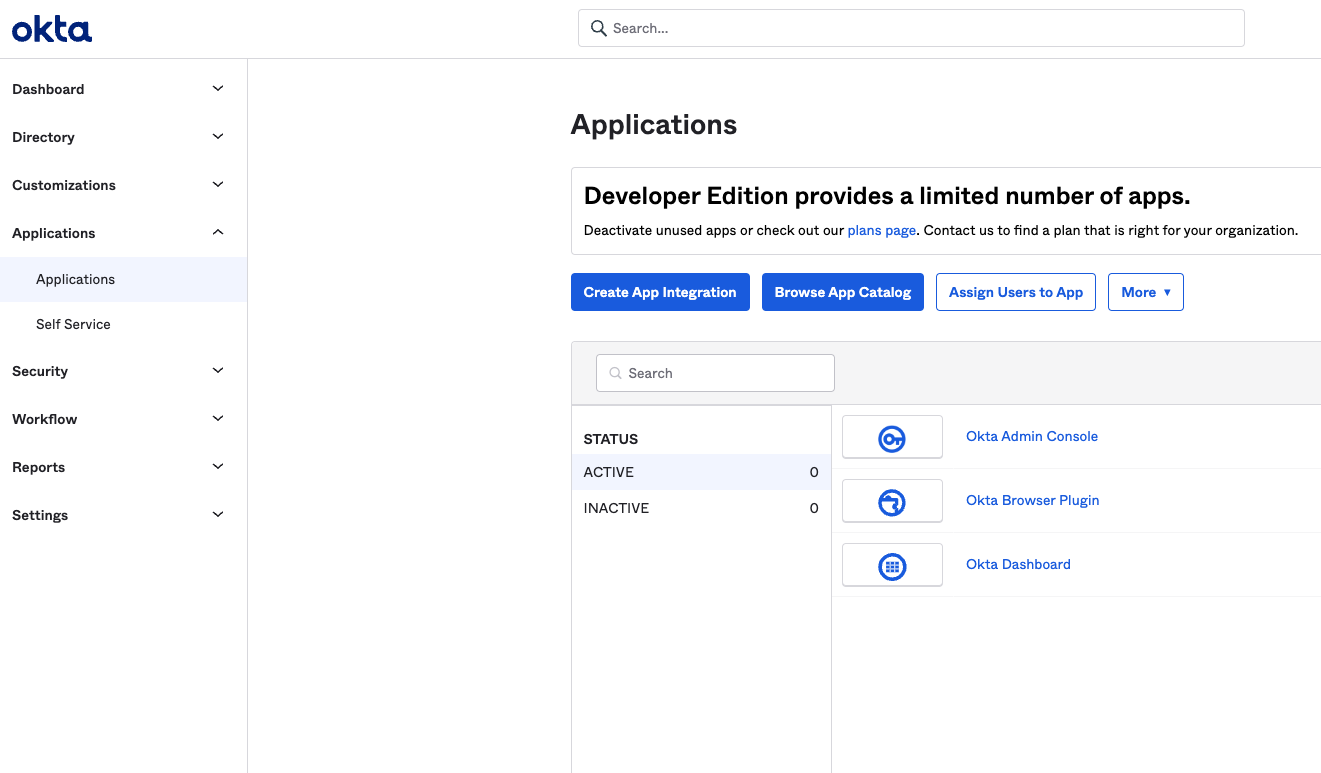This screenshot has height=773, width=1321.
Task: Open the Directory menu item
Action: 120,137
